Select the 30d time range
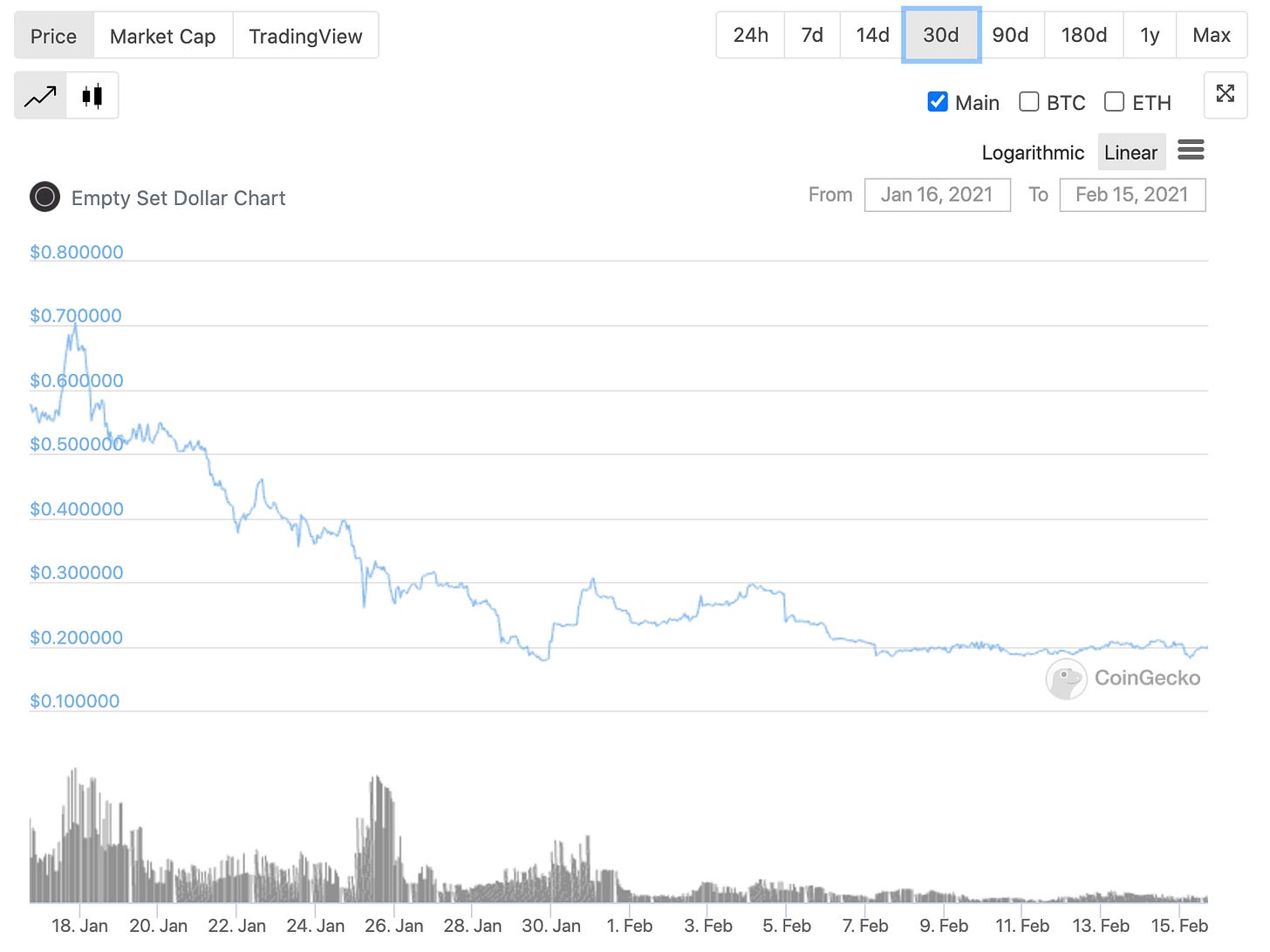Screen dimensions: 1270x952 coord(941,35)
